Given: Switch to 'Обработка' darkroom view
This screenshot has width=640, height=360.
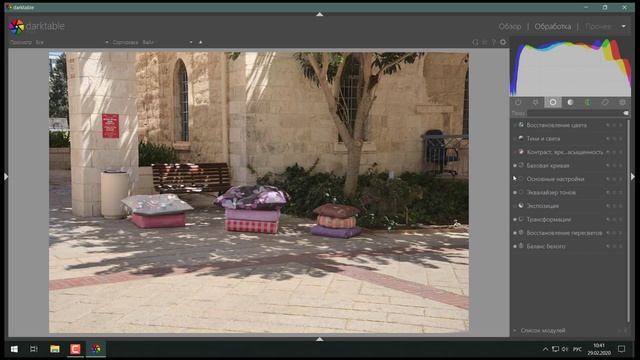Looking at the screenshot, I should pyautogui.click(x=553, y=27).
